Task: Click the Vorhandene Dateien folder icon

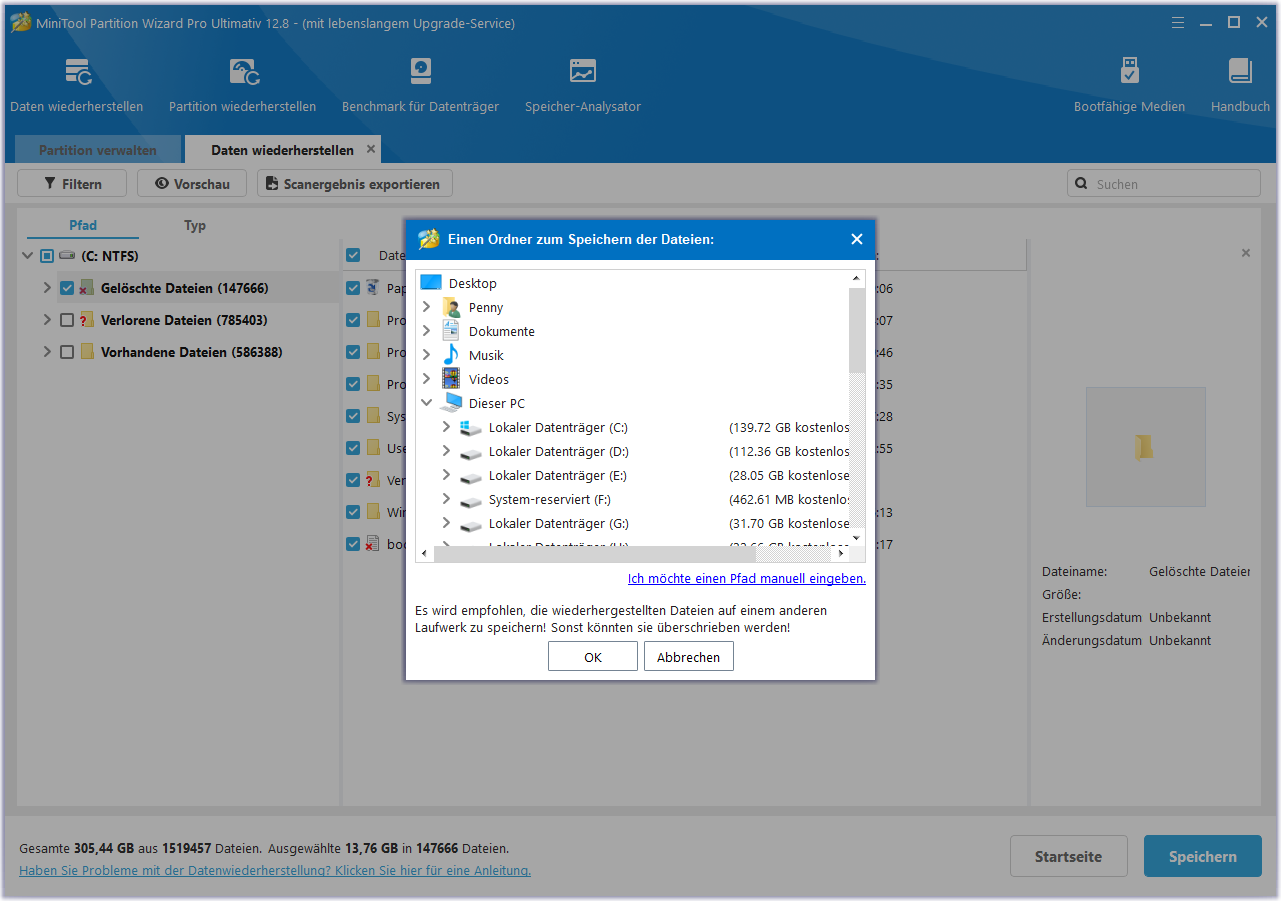Action: tap(87, 352)
